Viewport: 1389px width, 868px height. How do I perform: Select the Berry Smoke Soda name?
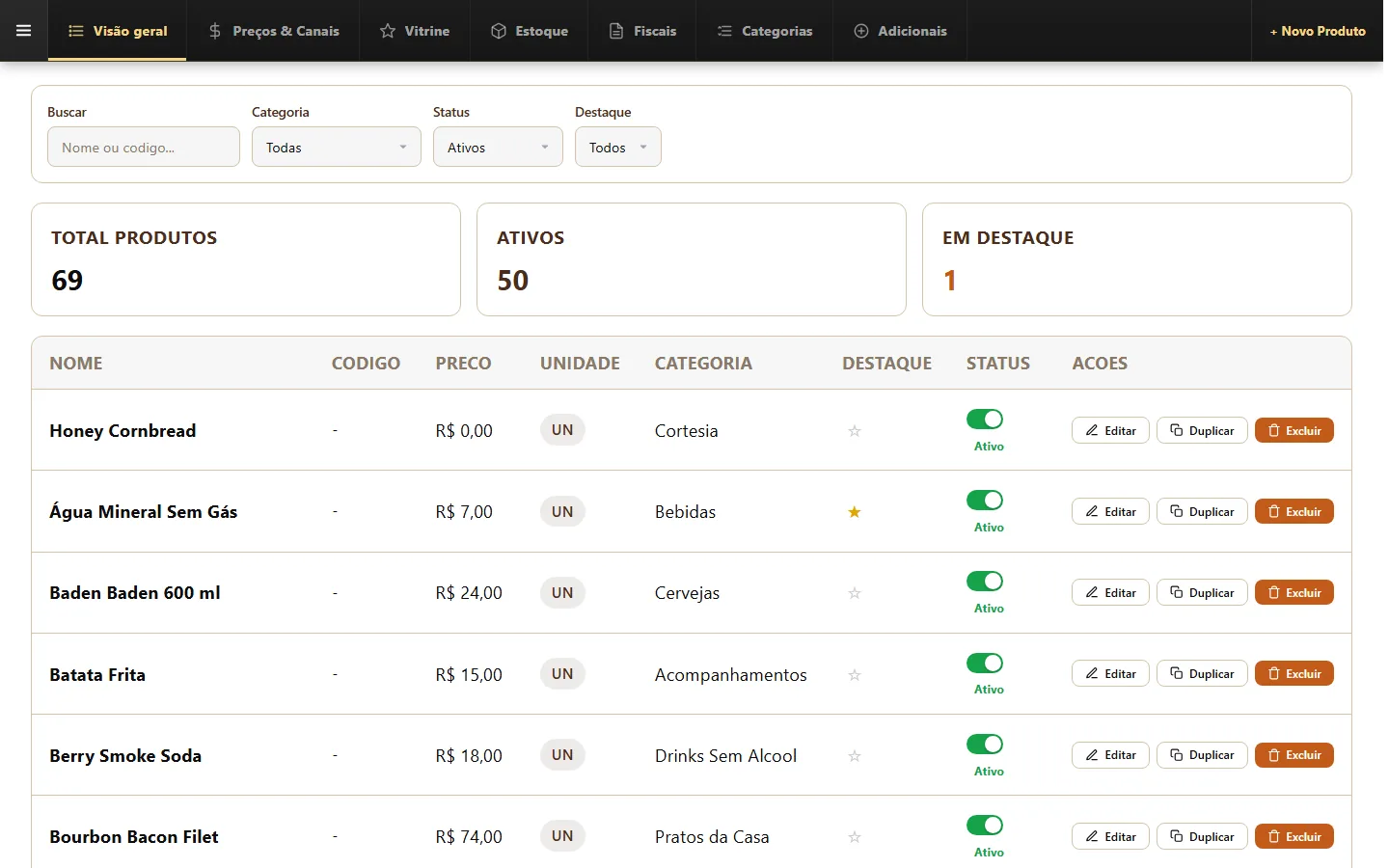tap(125, 756)
